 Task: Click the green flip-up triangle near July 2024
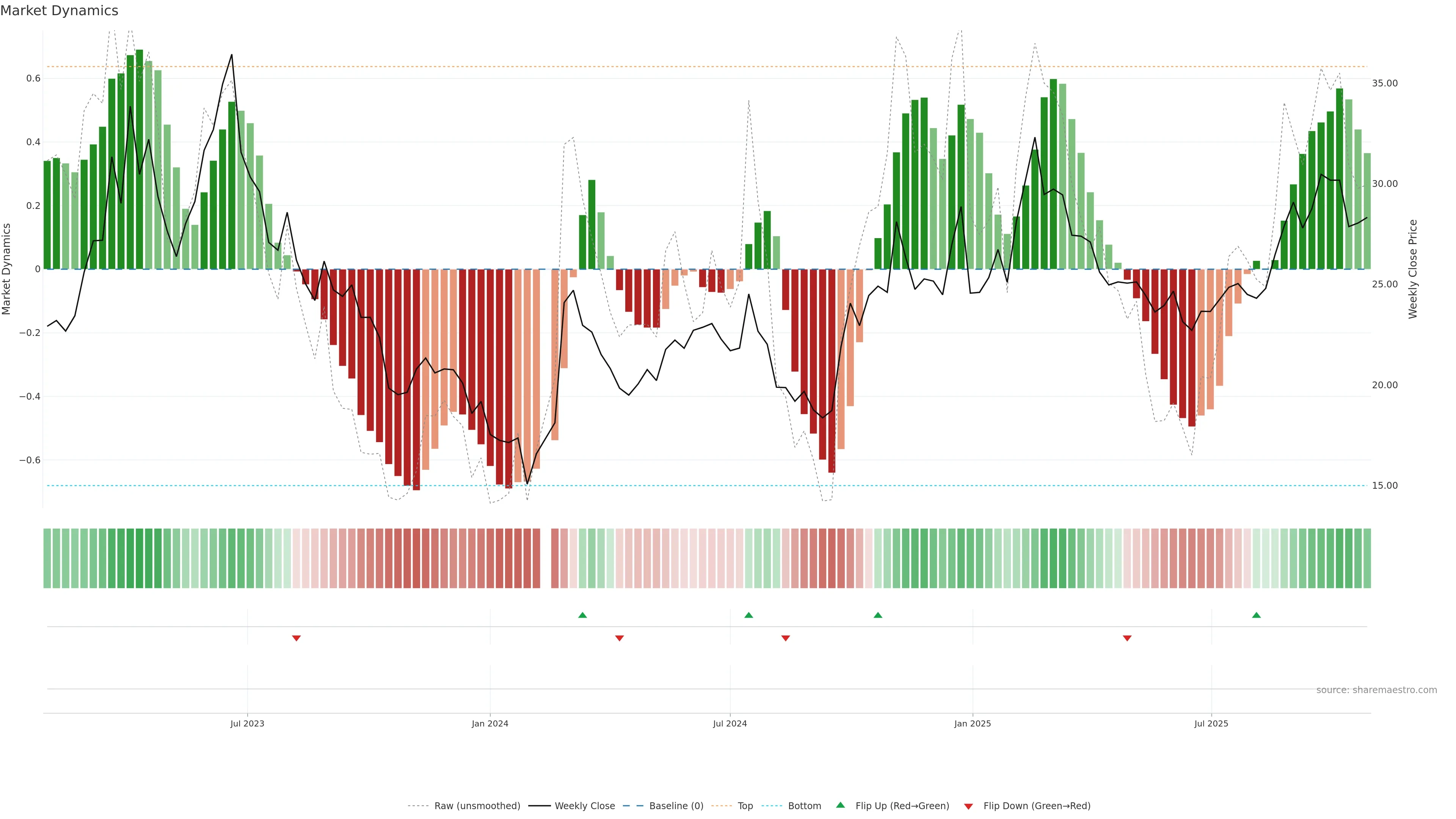click(x=748, y=615)
